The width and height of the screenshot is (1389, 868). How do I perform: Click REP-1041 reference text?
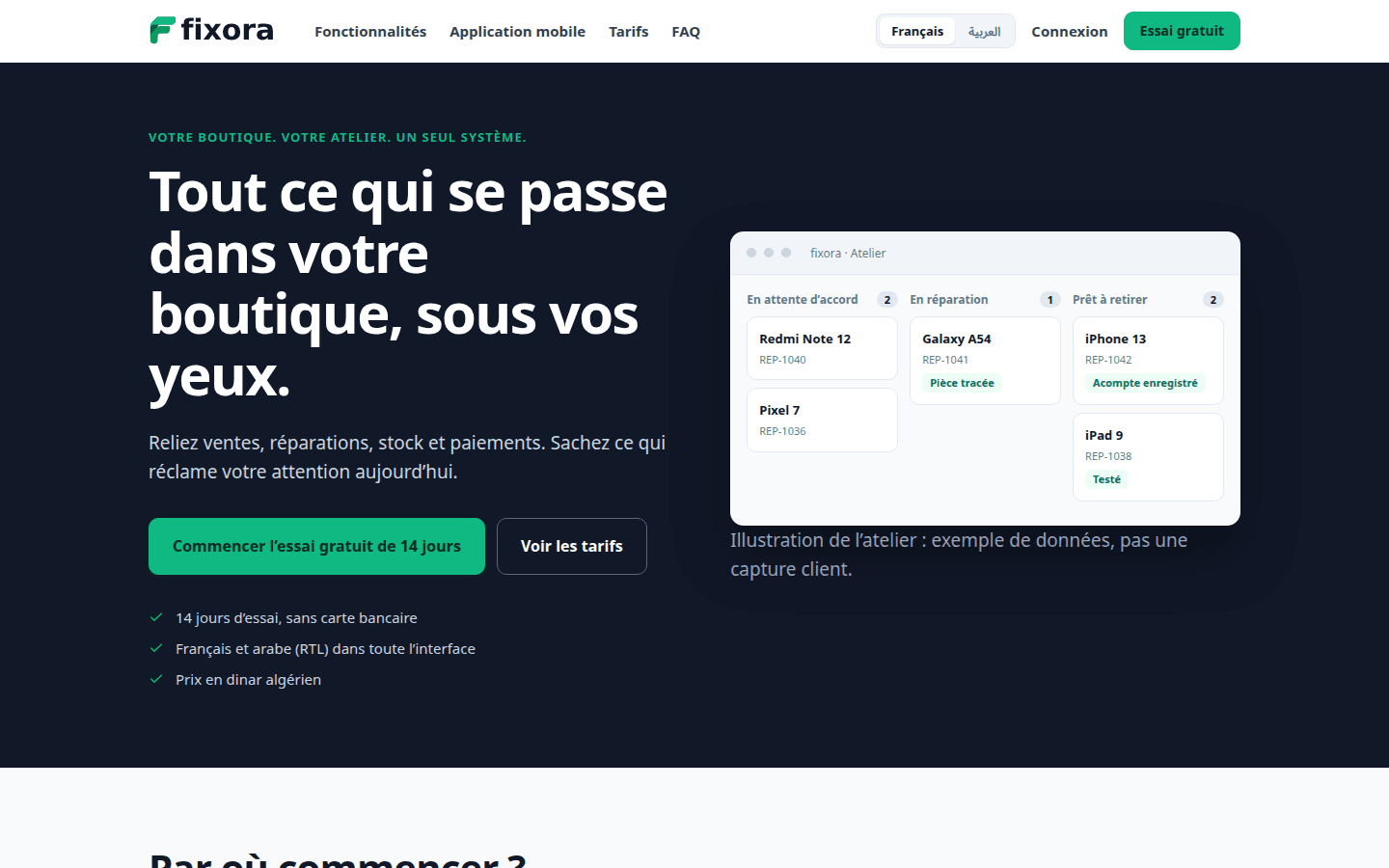945,360
